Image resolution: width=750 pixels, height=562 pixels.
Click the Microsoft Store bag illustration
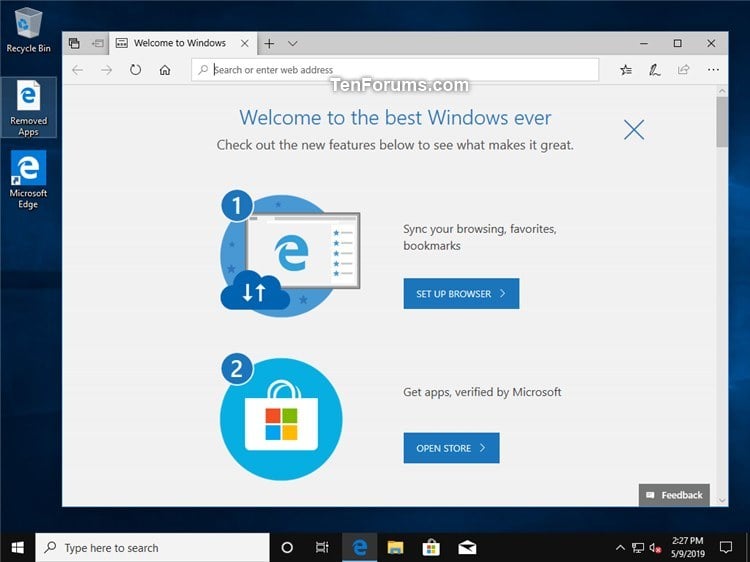281,419
